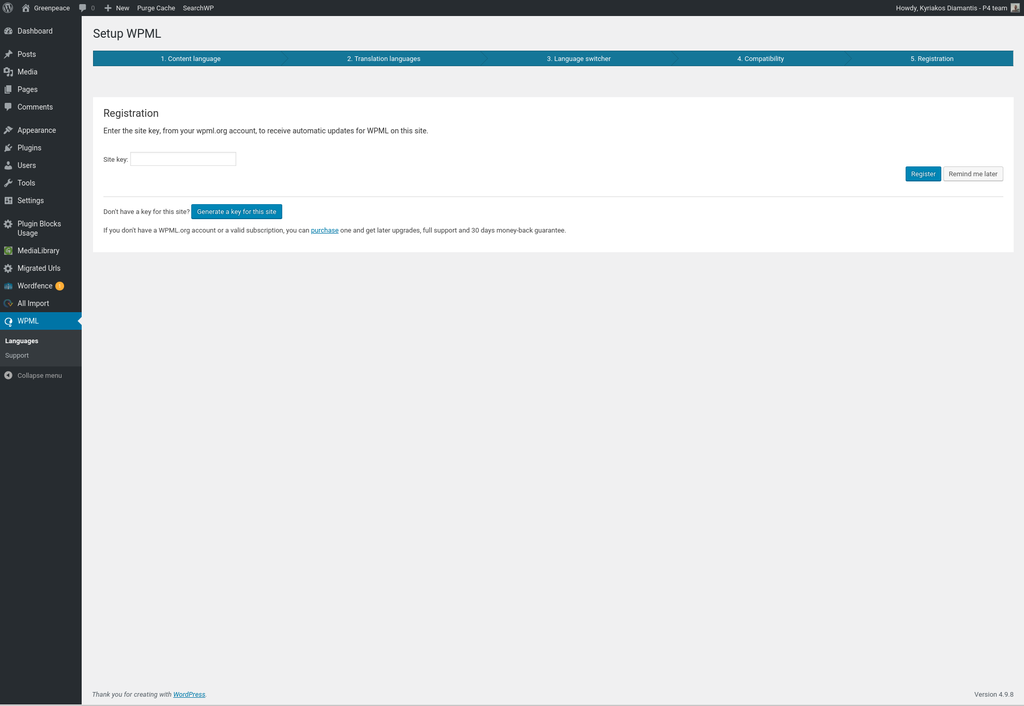This screenshot has height=706, width=1024.
Task: Click the Appearance brush icon
Action: click(x=8, y=131)
